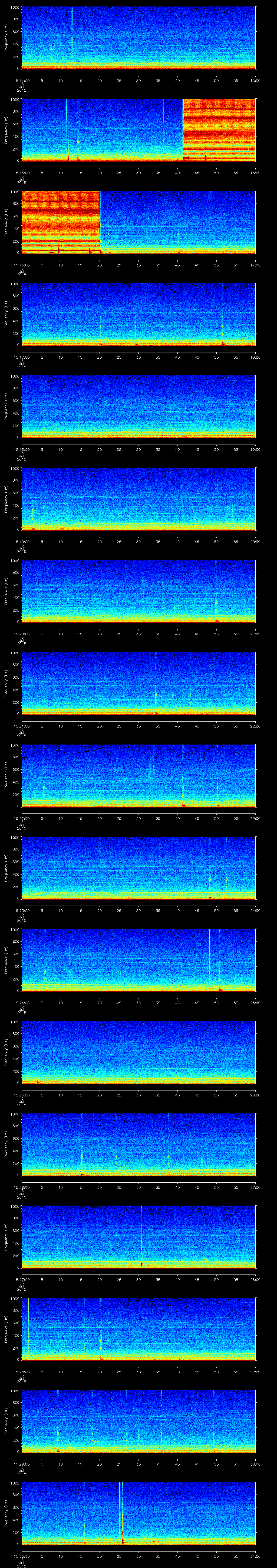
Task: Select the spectrogram spanning 15:24:00 to 15:25:00
Action: coord(139,960)
